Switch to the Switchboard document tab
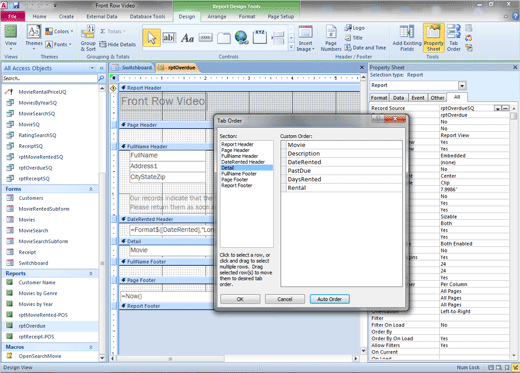Viewport: 520px width, 373px height. (x=133, y=68)
